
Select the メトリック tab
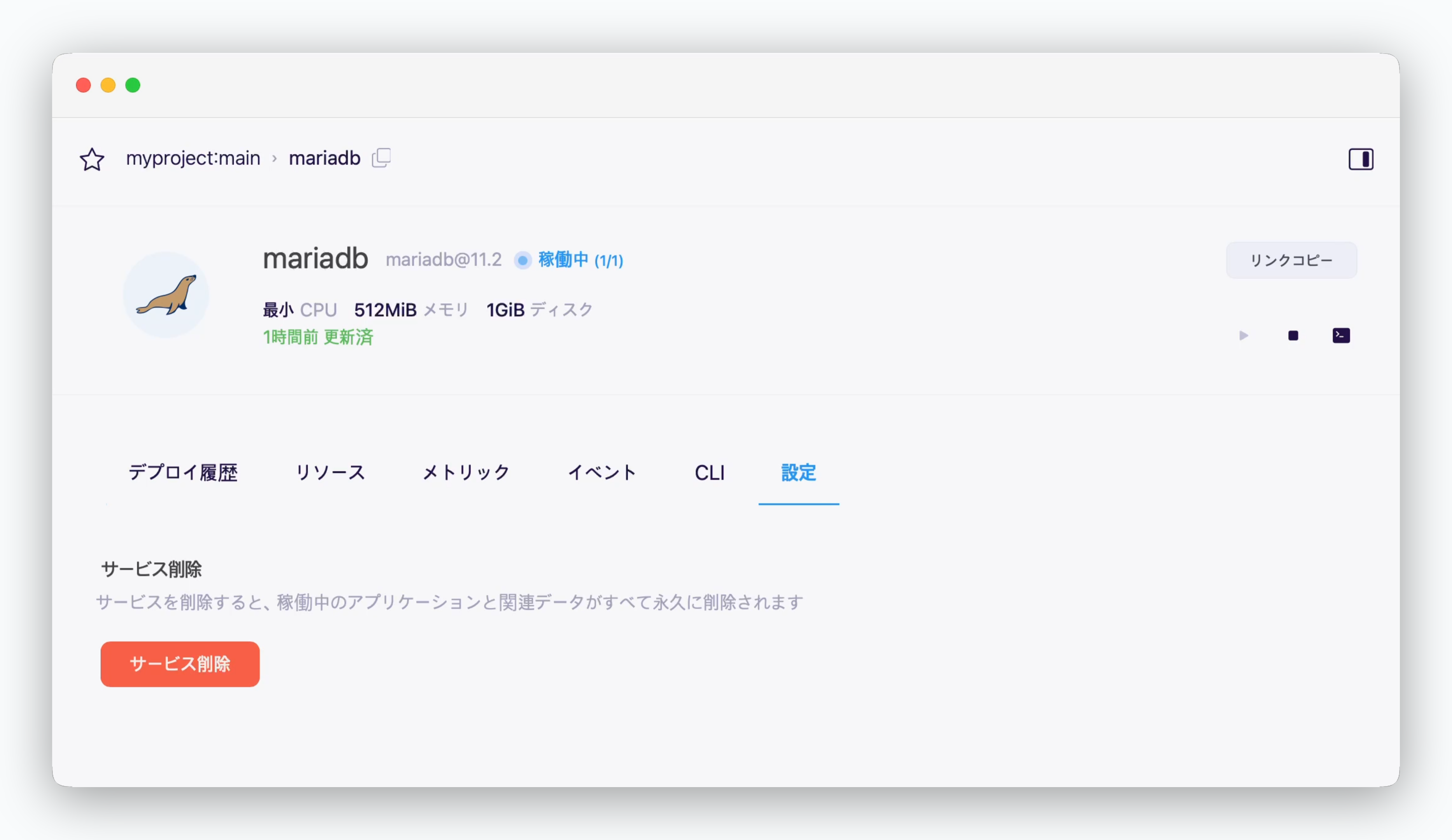click(466, 472)
